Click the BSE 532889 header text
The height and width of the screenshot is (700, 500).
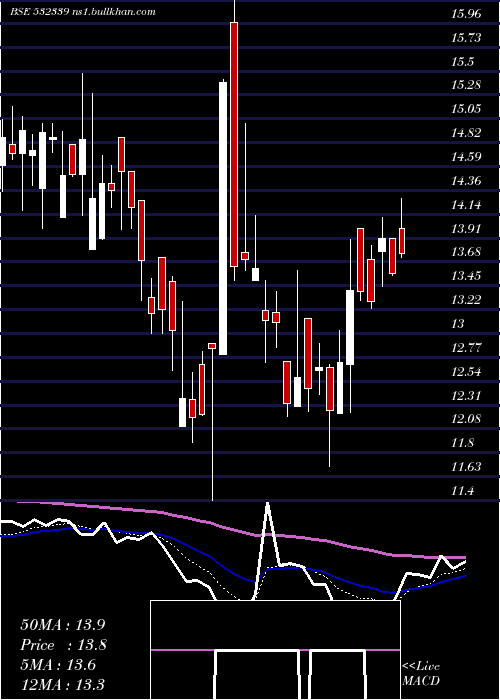[x=83, y=12]
